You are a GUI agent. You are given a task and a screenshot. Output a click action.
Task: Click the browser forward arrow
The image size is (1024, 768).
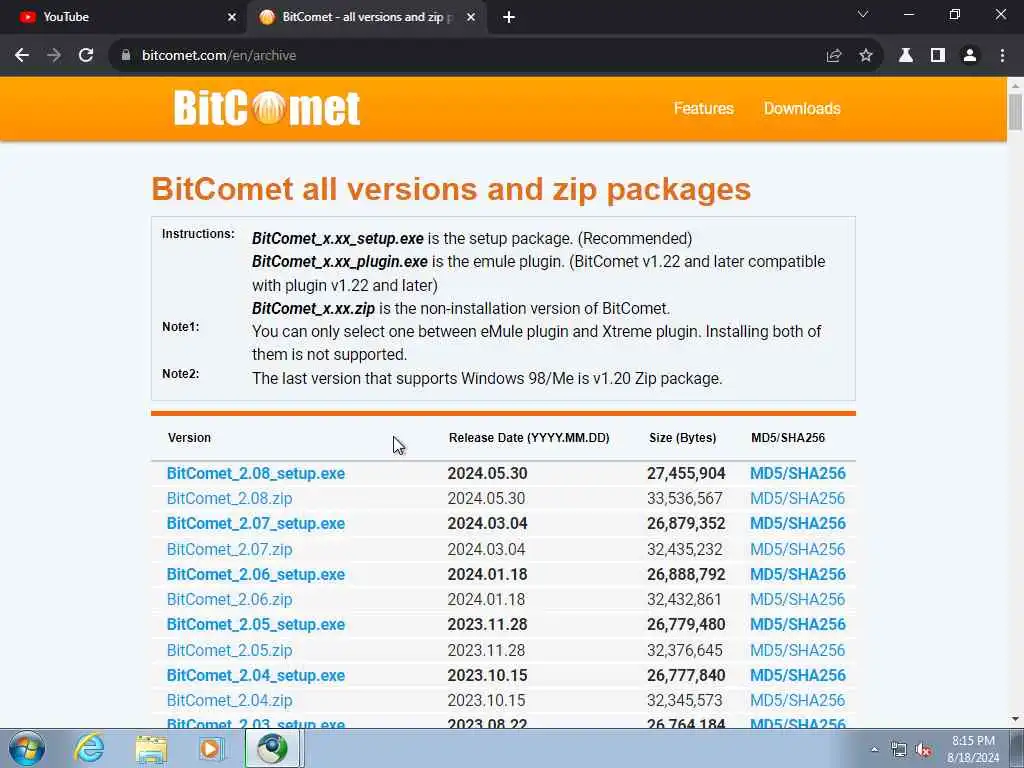54,56
